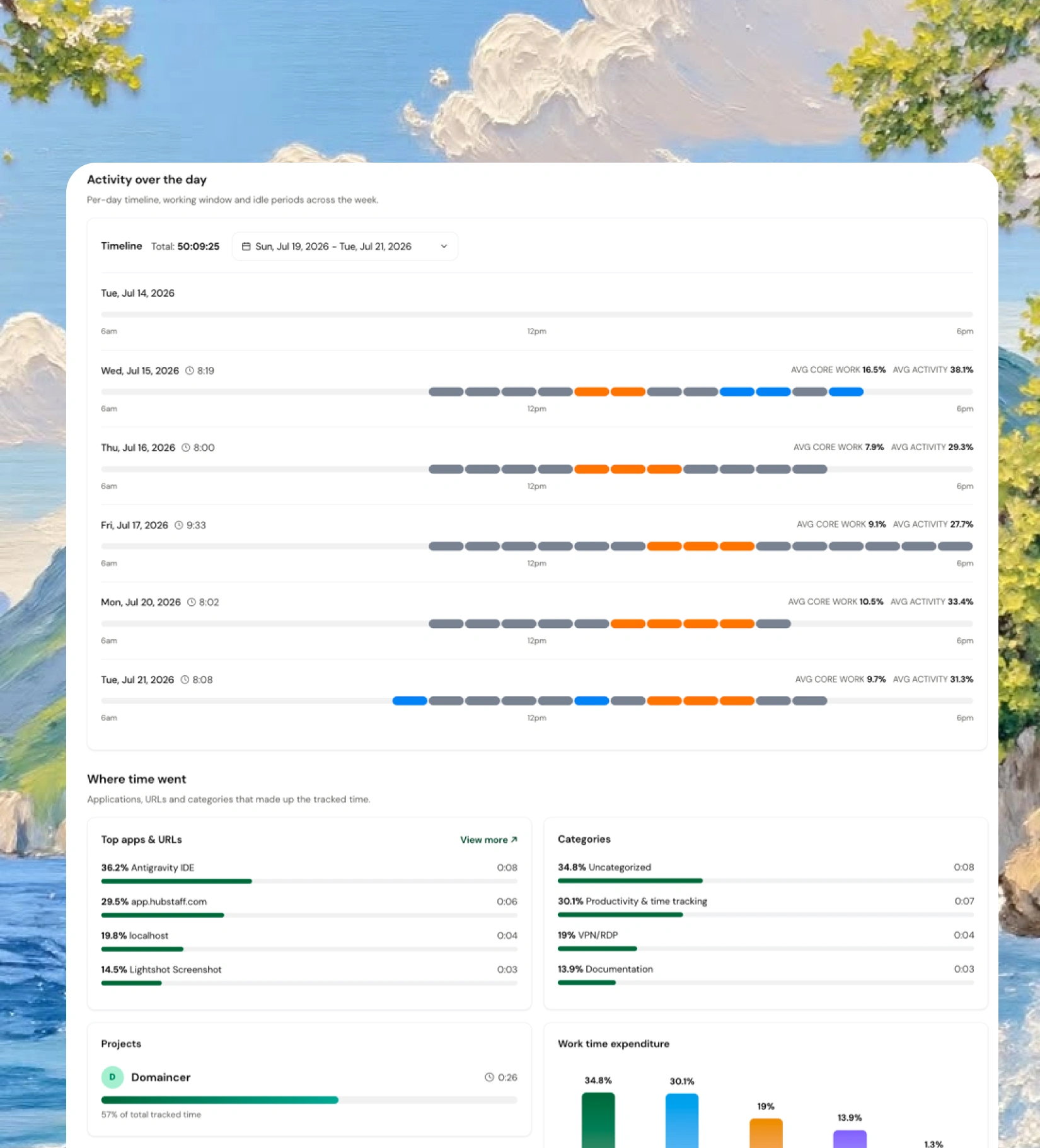Screen dimensions: 1040x1148
Task: Select first orange segment on Wed, Jul 15 timeline
Action: (x=591, y=392)
